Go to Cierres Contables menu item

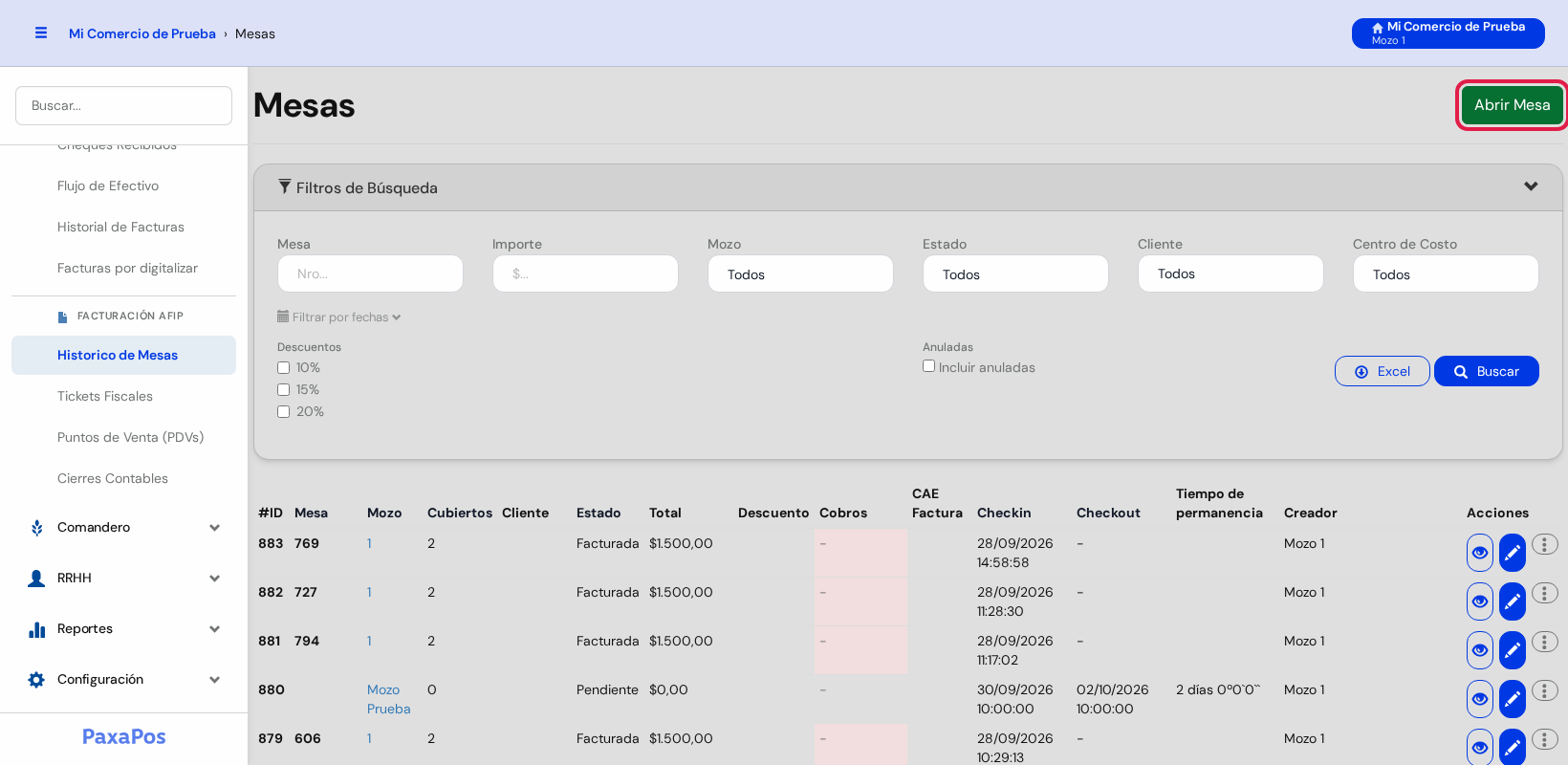pos(113,478)
